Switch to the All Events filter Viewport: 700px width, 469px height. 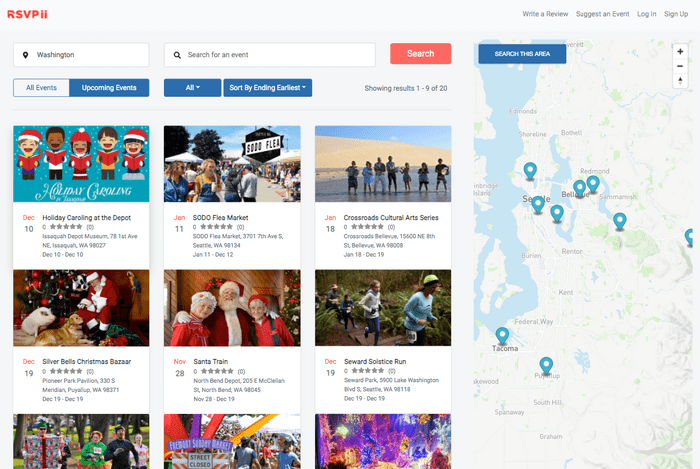point(41,88)
